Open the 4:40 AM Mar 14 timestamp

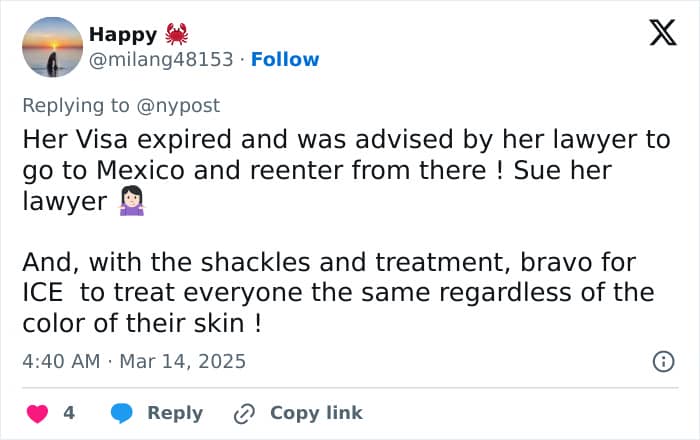pyautogui.click(x=134, y=361)
